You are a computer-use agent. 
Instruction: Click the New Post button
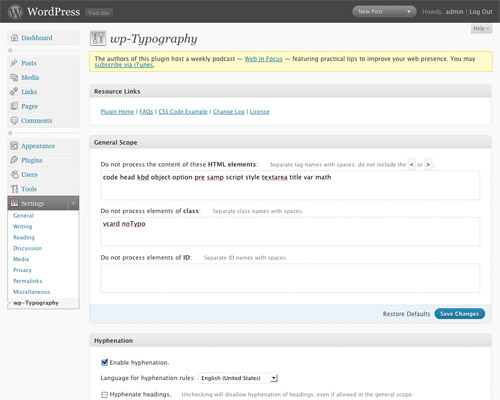pos(379,12)
